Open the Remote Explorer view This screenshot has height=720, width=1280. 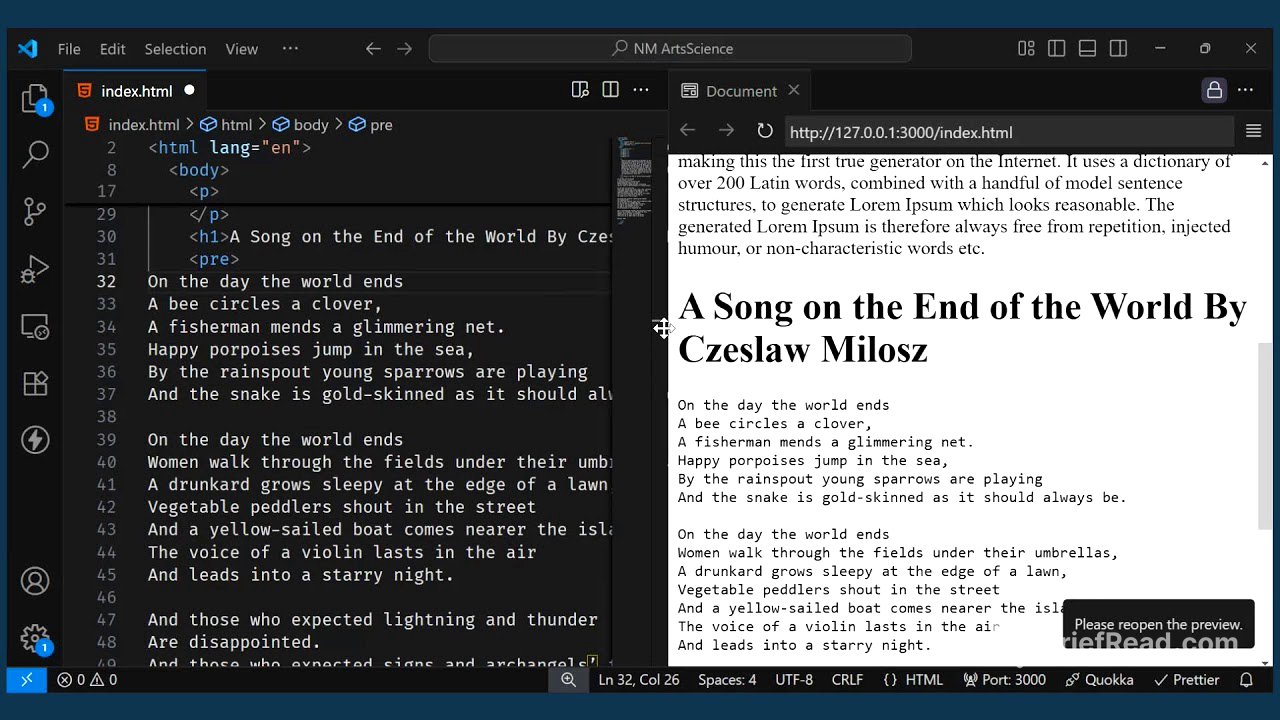tap(35, 327)
